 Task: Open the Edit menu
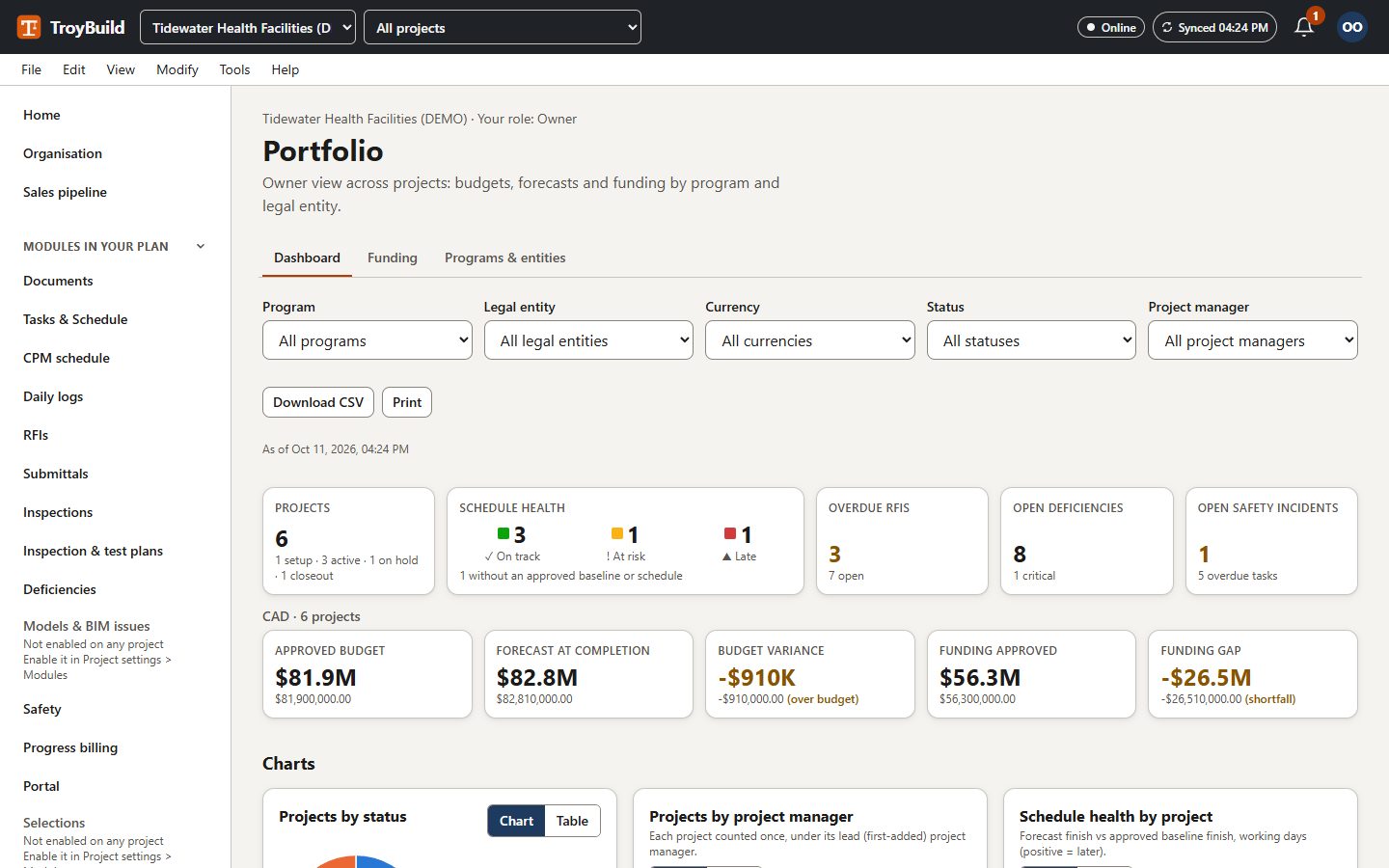click(x=74, y=69)
